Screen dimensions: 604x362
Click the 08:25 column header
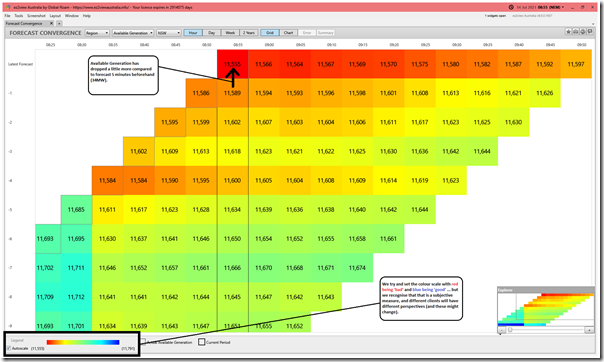pos(50,45)
